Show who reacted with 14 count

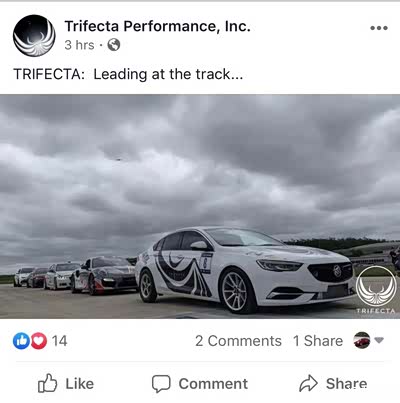coord(59,341)
